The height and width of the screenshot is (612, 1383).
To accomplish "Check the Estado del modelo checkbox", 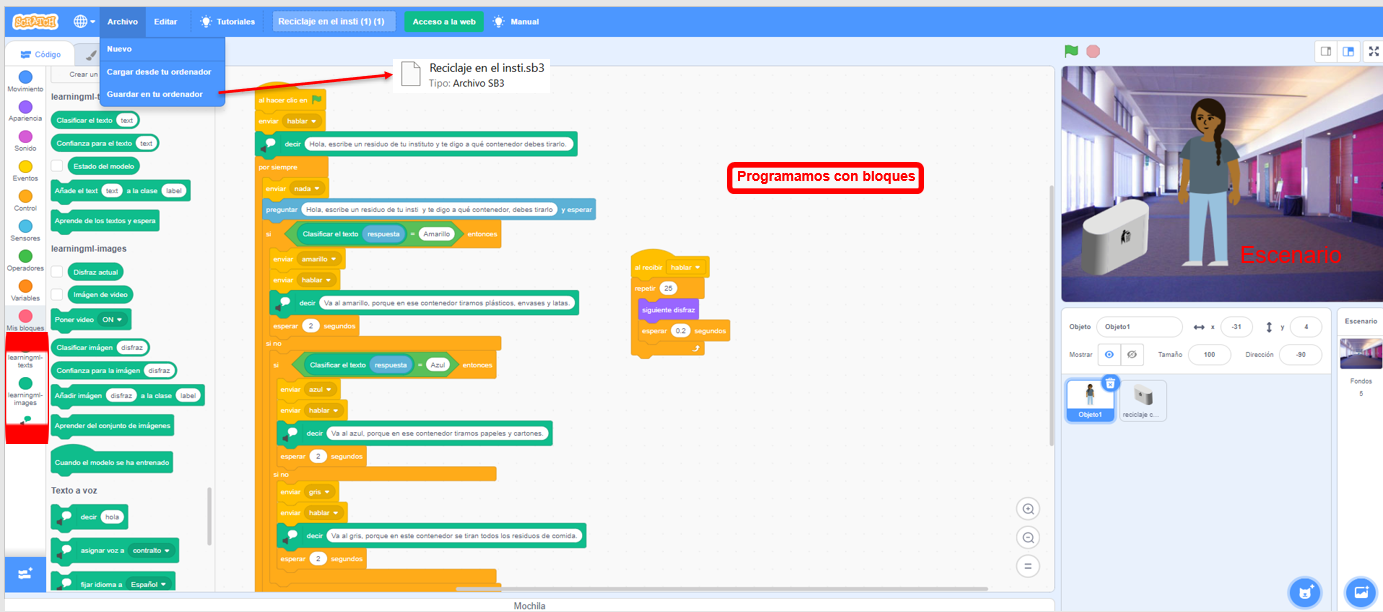I will tap(57, 166).
